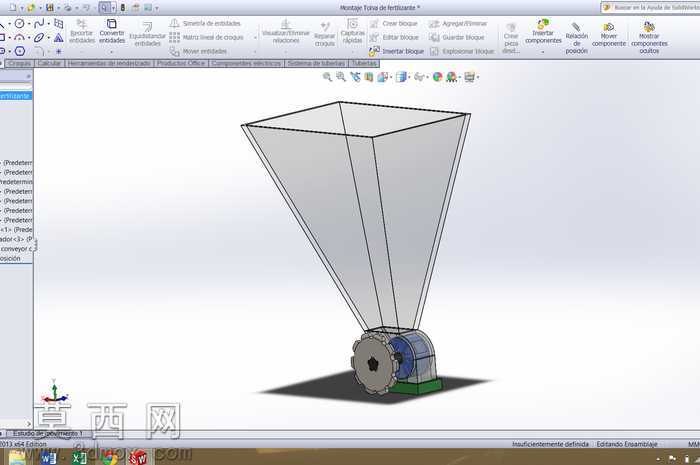Click Explosionar bloque
The width and height of the screenshot is (700, 465).
coord(462,51)
